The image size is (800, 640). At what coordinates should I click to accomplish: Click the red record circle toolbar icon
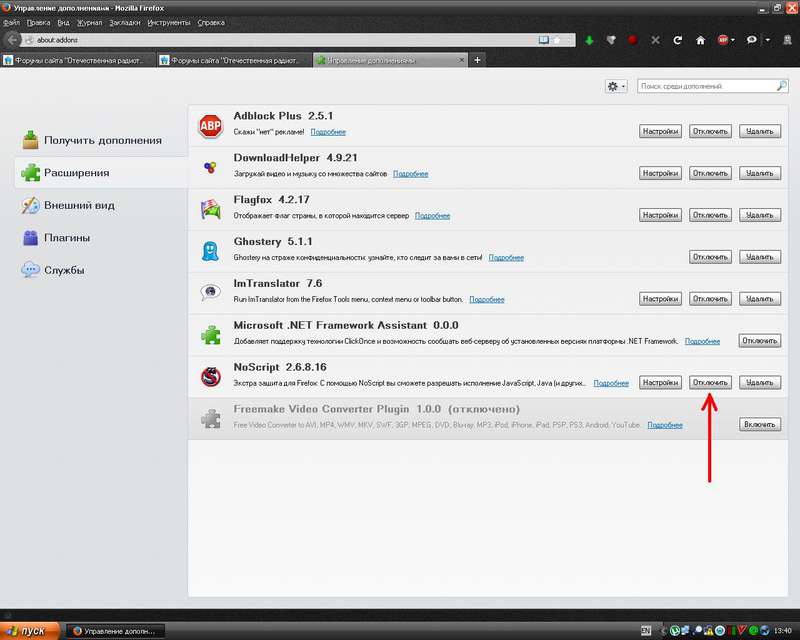coord(632,40)
